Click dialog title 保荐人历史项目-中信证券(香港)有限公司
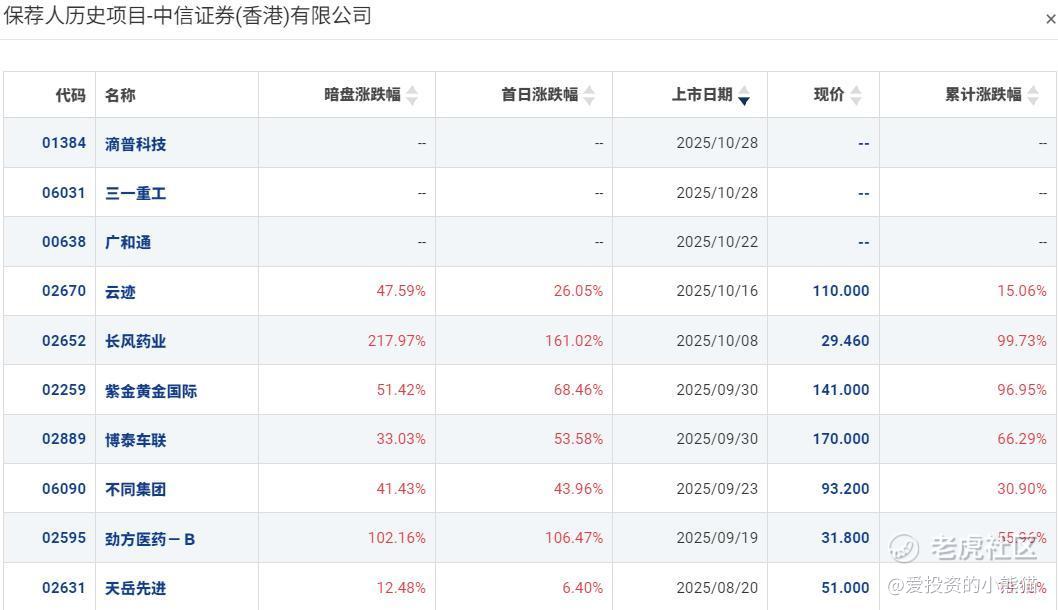This screenshot has width=1058, height=610. [x=188, y=16]
